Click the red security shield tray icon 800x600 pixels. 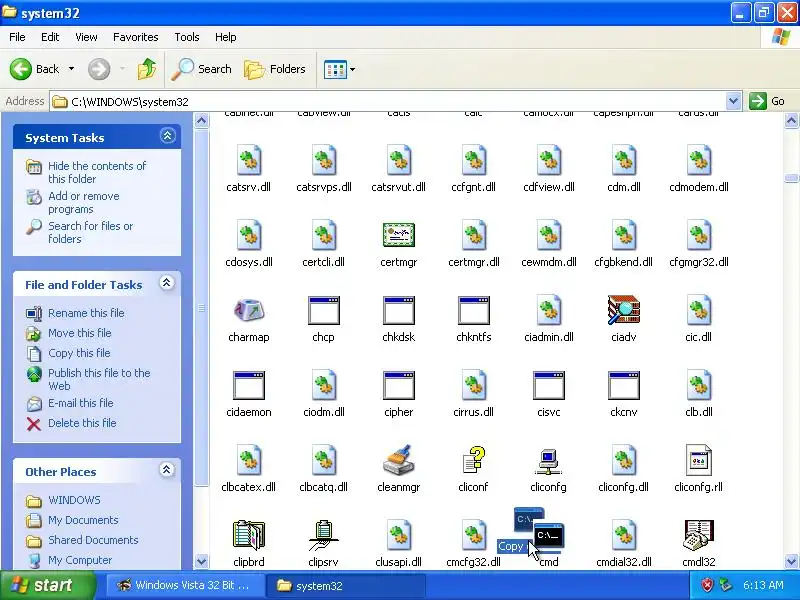pyautogui.click(x=707, y=585)
